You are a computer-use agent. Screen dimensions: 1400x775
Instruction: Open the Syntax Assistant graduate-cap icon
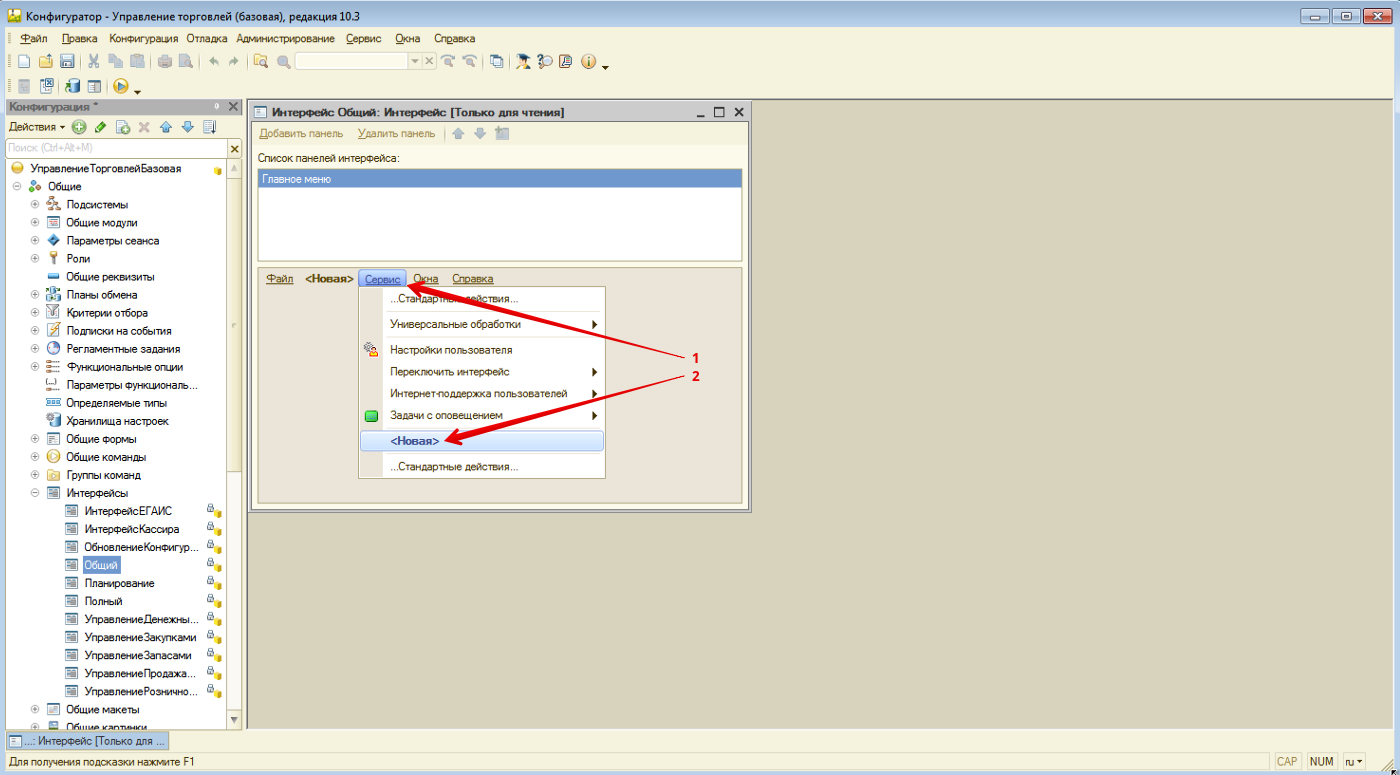click(x=523, y=61)
